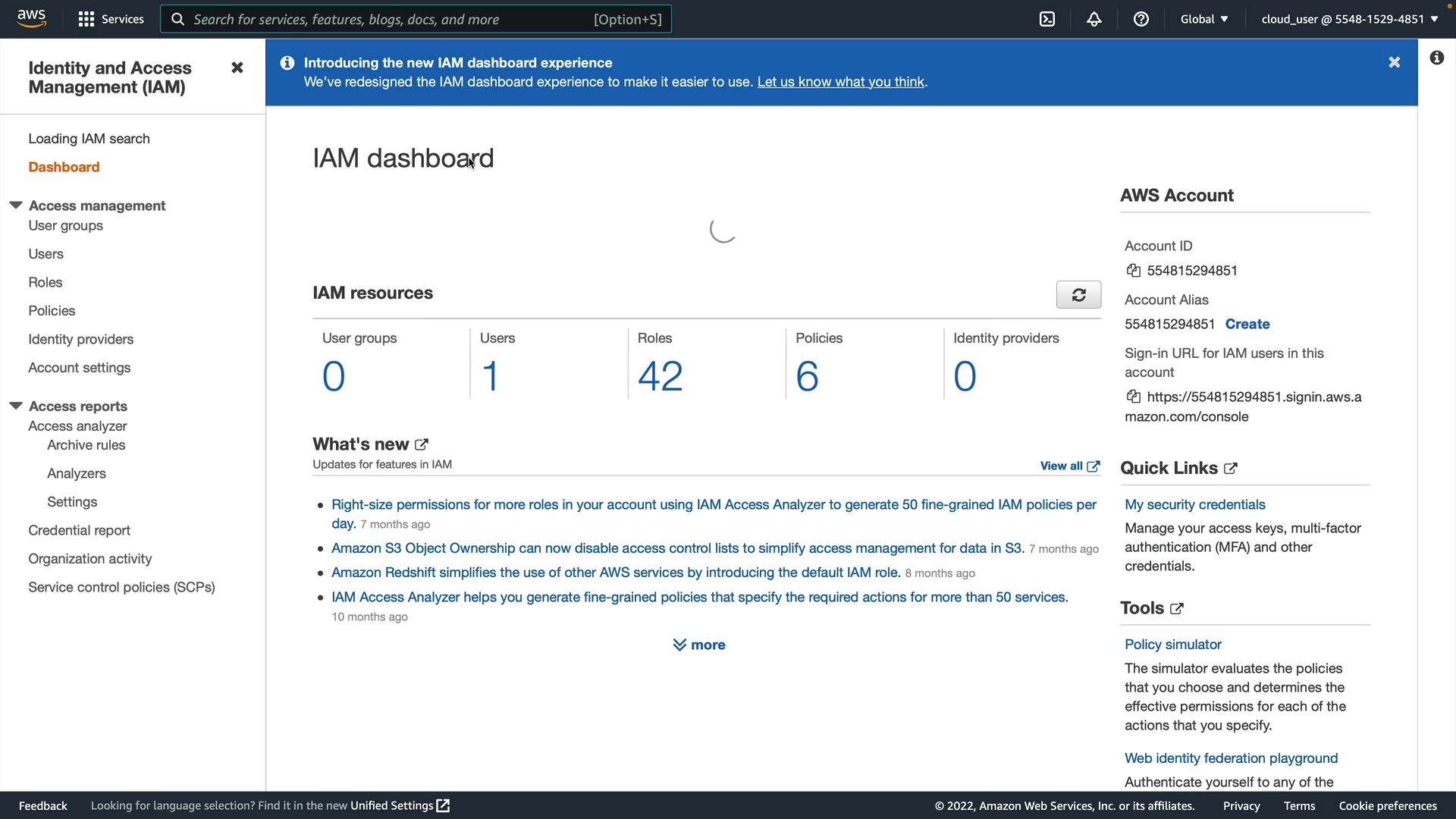Click Create account alias link
1456x819 pixels.
(x=1247, y=324)
